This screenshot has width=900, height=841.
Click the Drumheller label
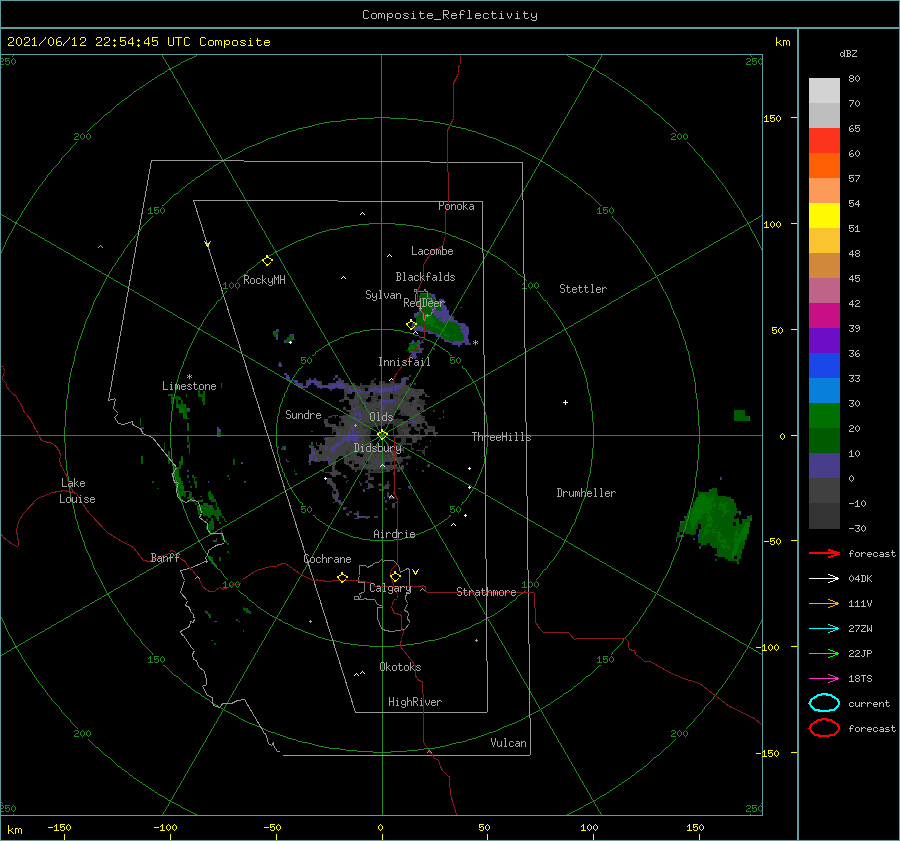(586, 493)
